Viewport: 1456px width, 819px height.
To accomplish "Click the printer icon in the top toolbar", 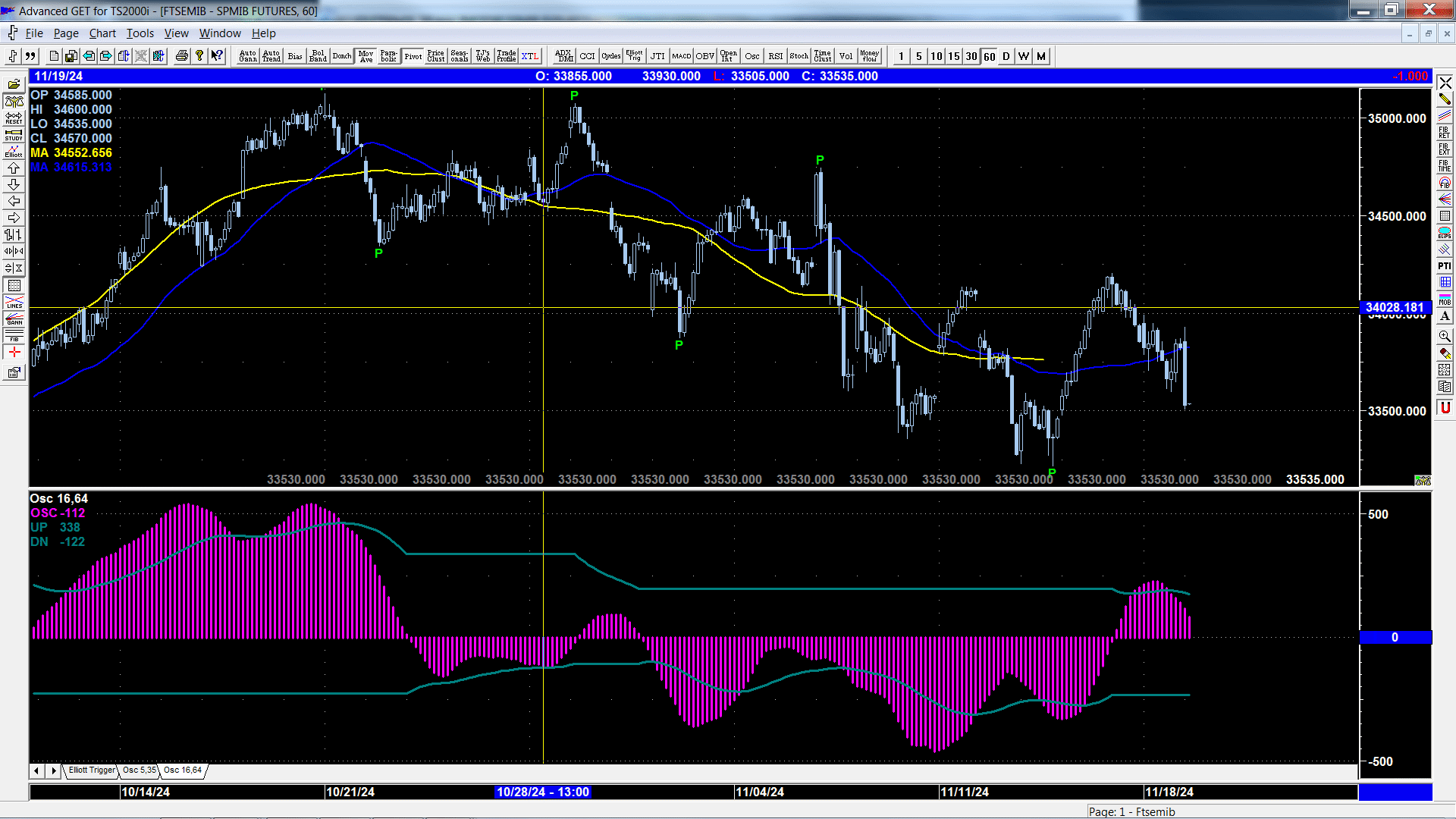I will pos(181,56).
